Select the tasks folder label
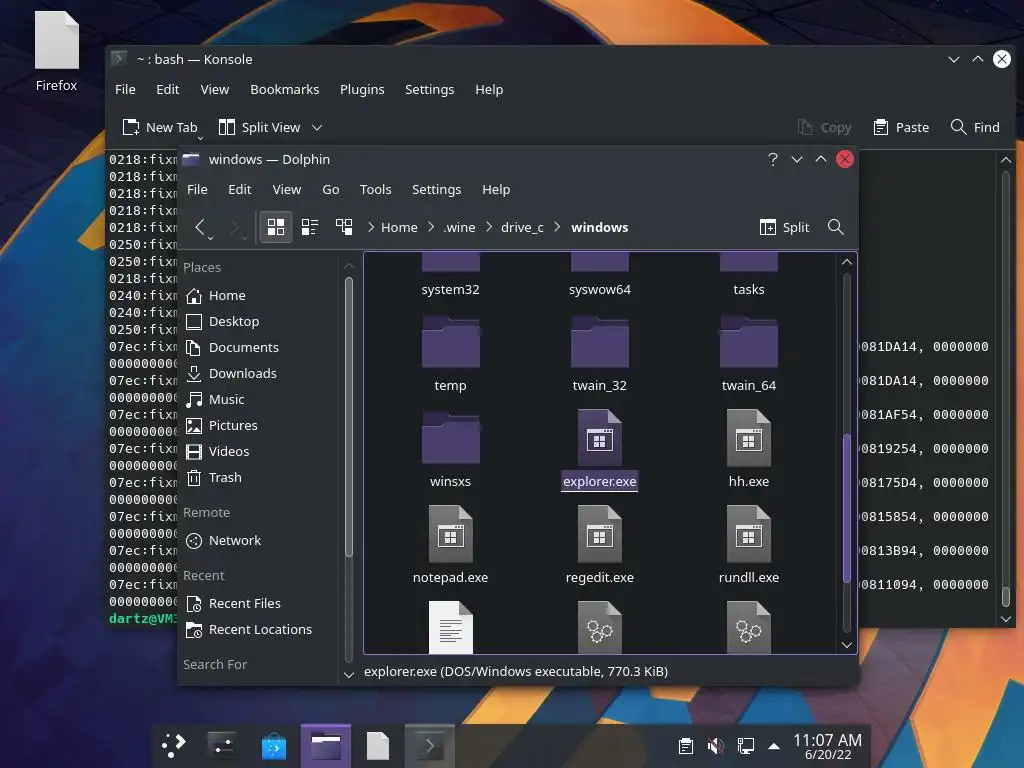This screenshot has width=1024, height=768. click(748, 289)
